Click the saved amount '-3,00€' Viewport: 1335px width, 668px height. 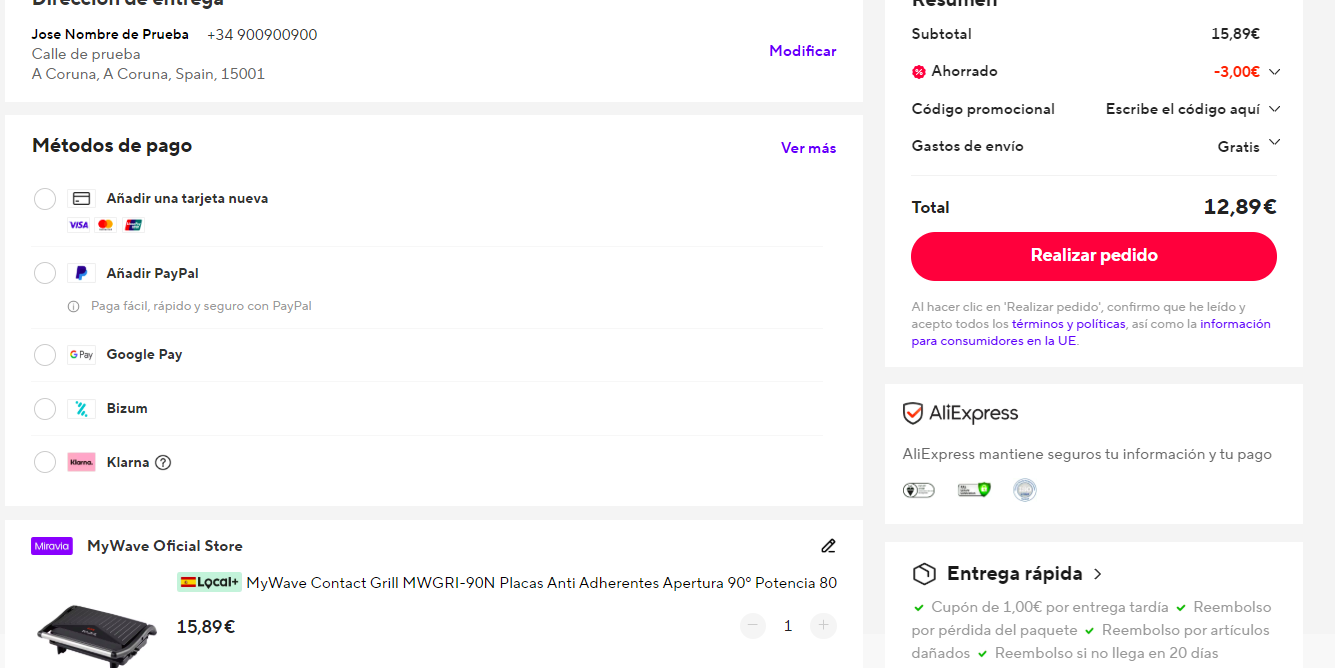pos(1236,72)
